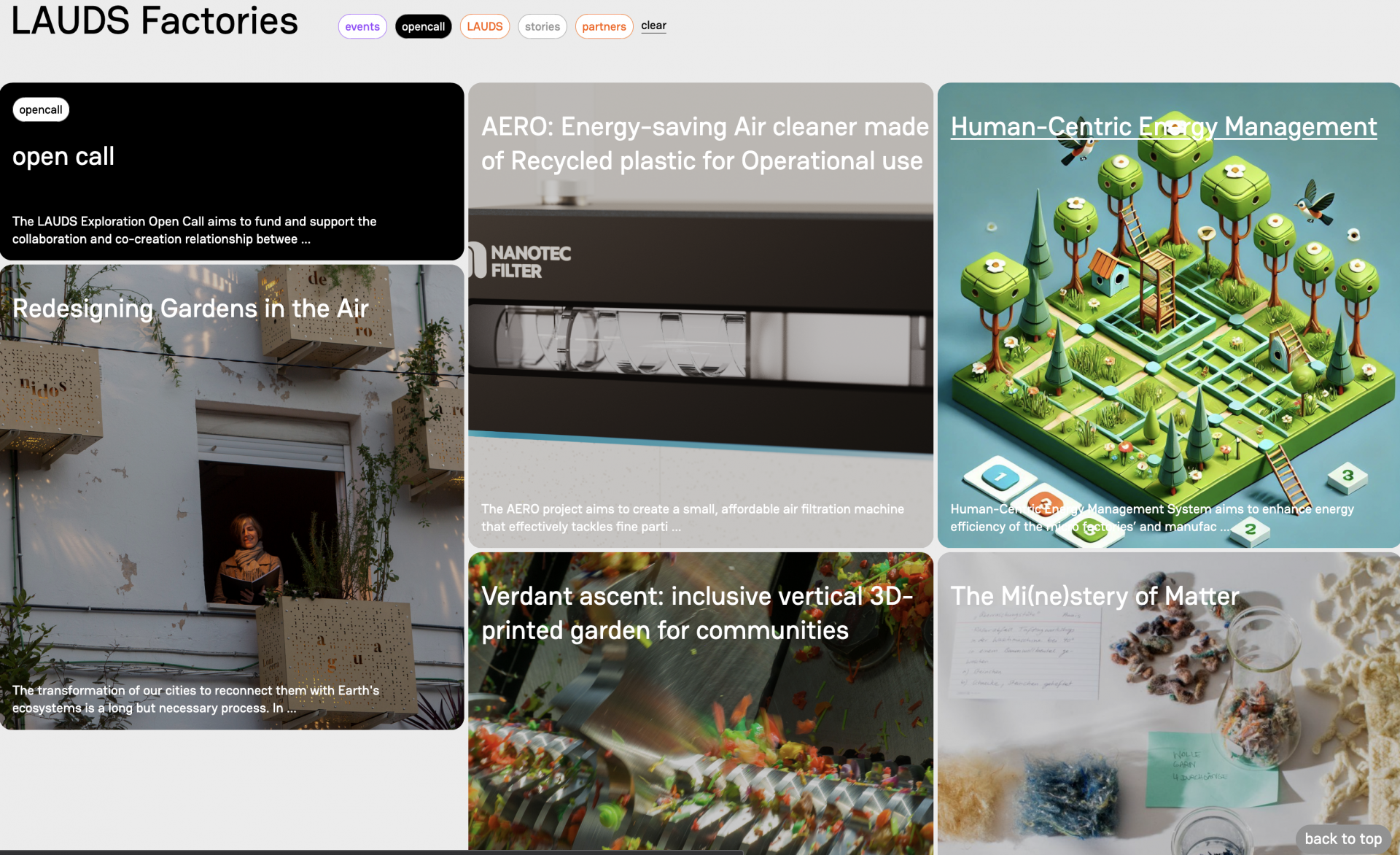Open LAUDS Factories home title

[155, 20]
